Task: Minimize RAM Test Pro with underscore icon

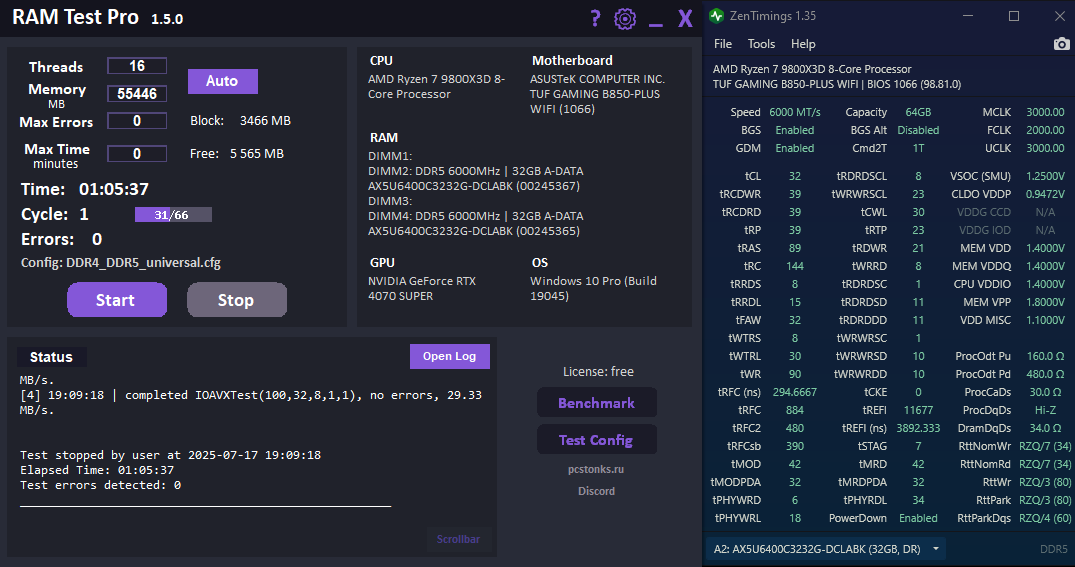Action: (655, 25)
